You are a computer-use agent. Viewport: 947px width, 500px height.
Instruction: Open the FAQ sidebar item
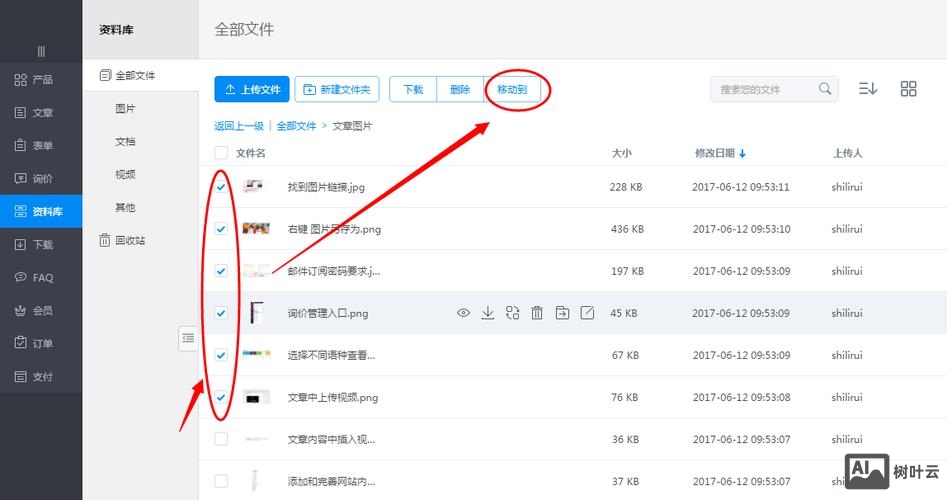pyautogui.click(x=41, y=277)
